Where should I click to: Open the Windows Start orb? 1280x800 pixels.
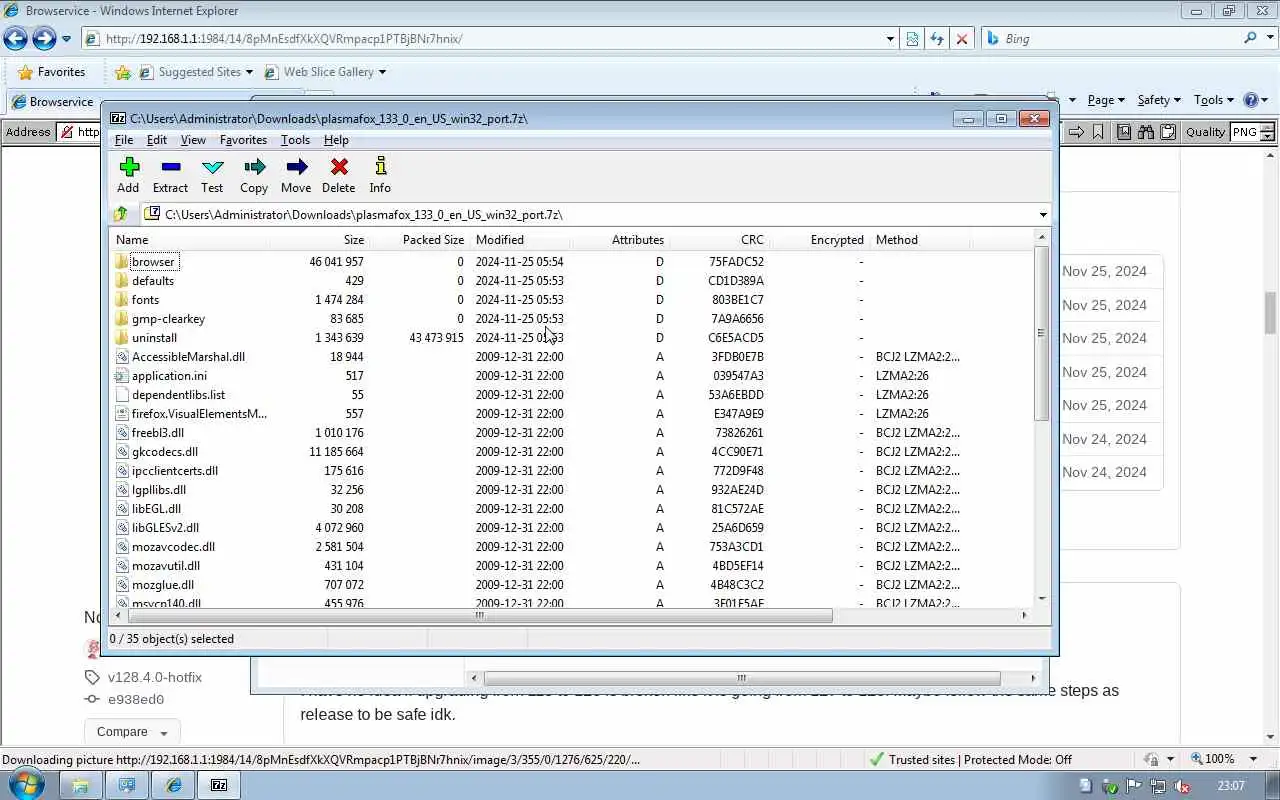27,784
